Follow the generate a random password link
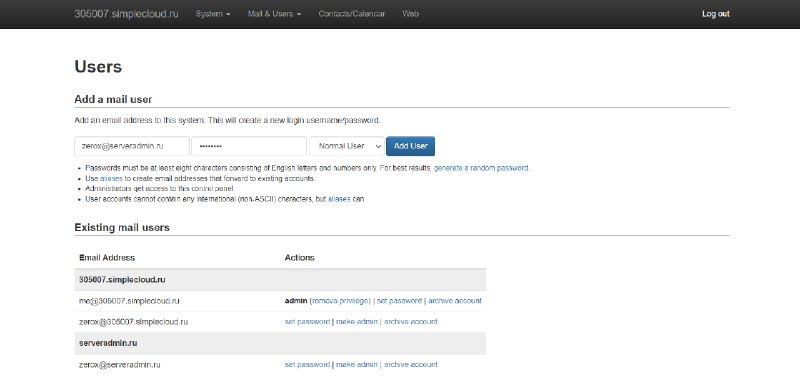Screen dimensions: 800x384 (x=481, y=168)
